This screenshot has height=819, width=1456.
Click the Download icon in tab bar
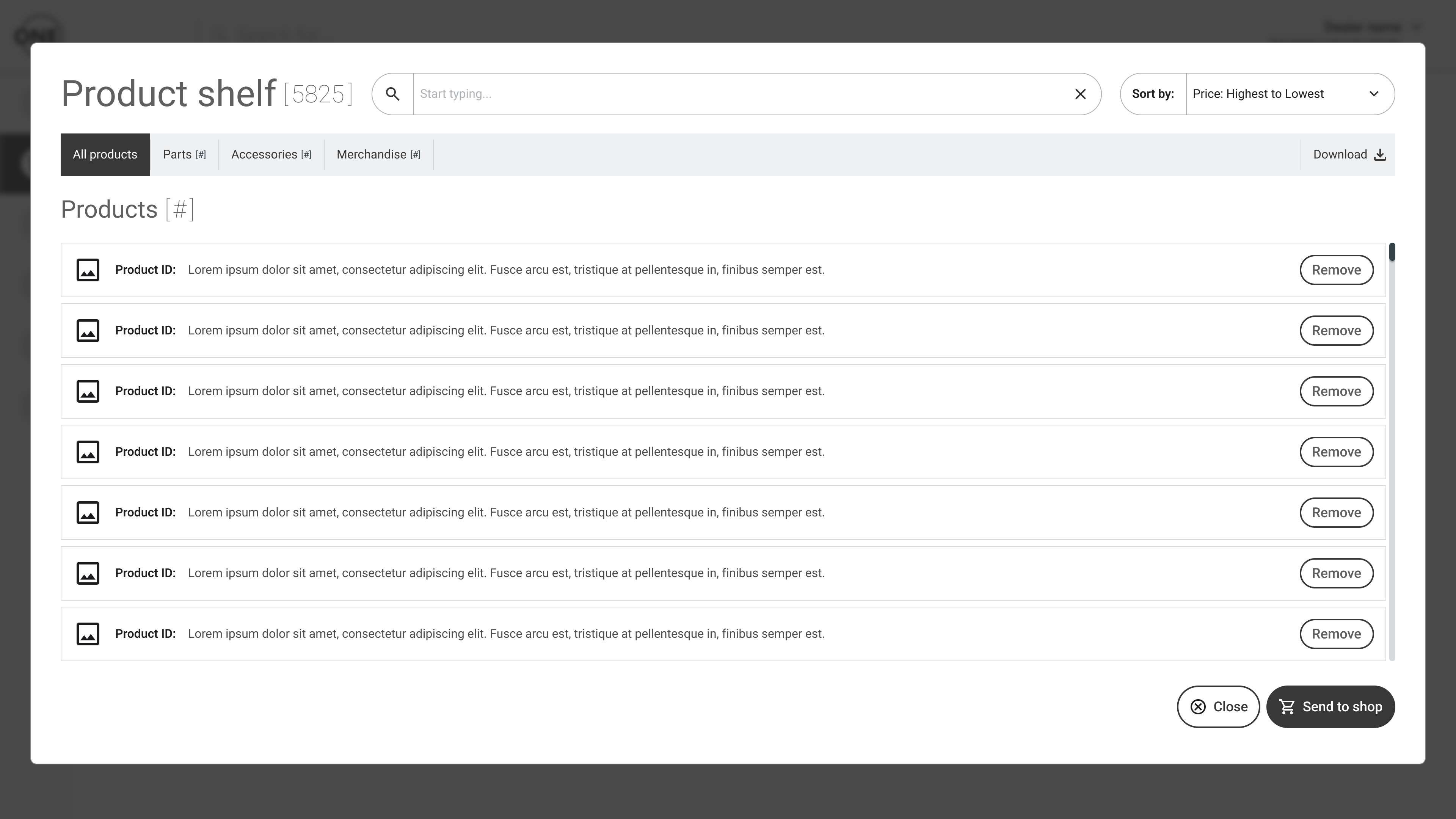(1380, 155)
